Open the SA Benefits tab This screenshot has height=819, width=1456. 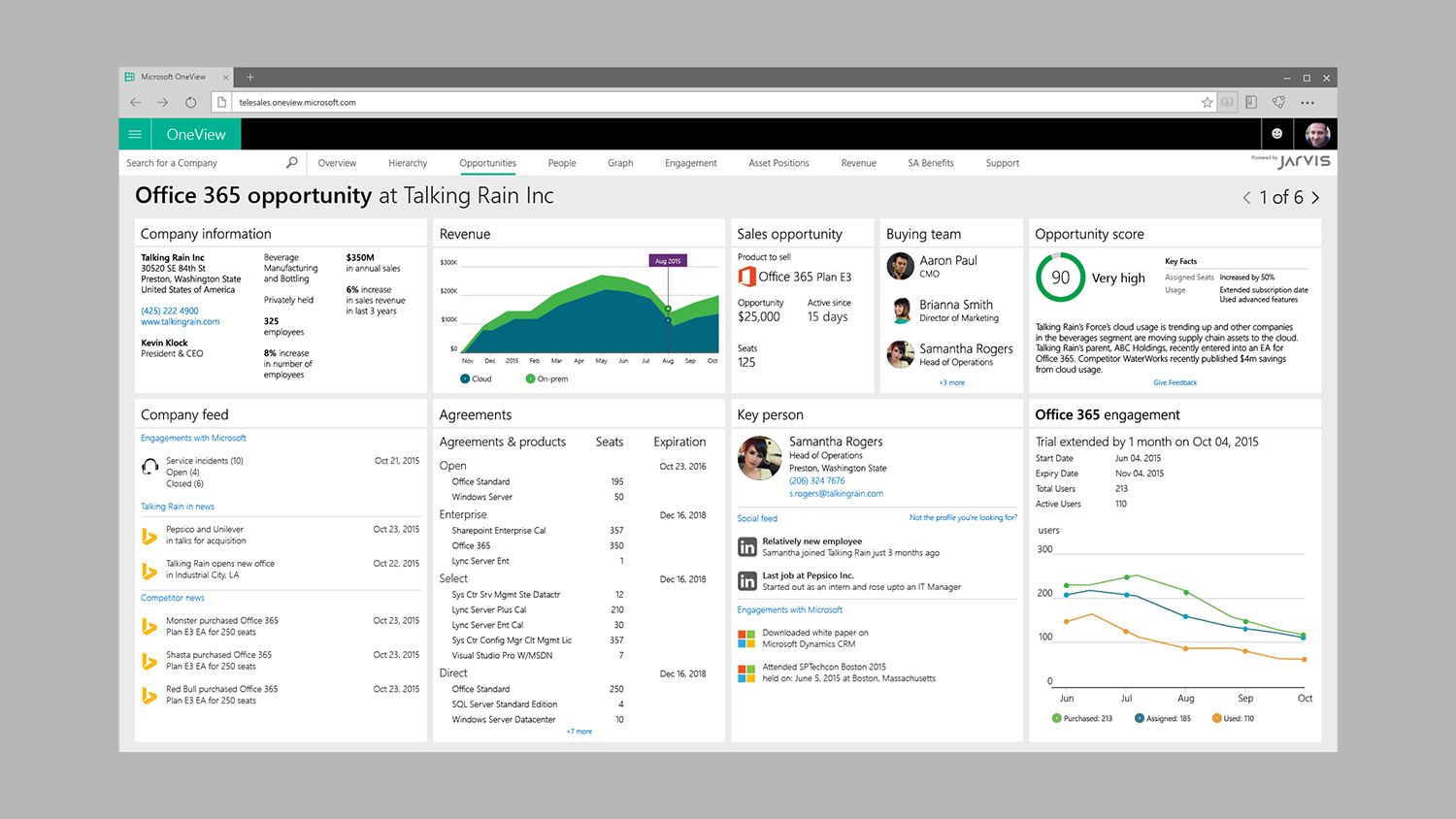[x=931, y=163]
